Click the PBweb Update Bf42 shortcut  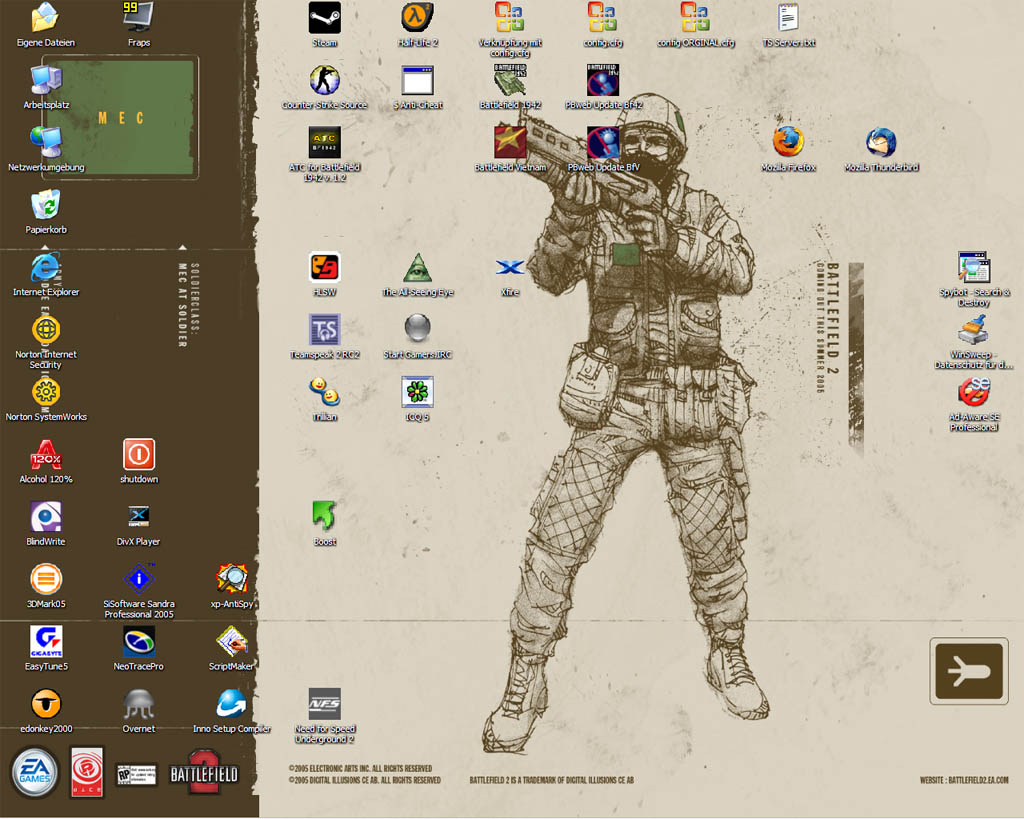point(603,80)
